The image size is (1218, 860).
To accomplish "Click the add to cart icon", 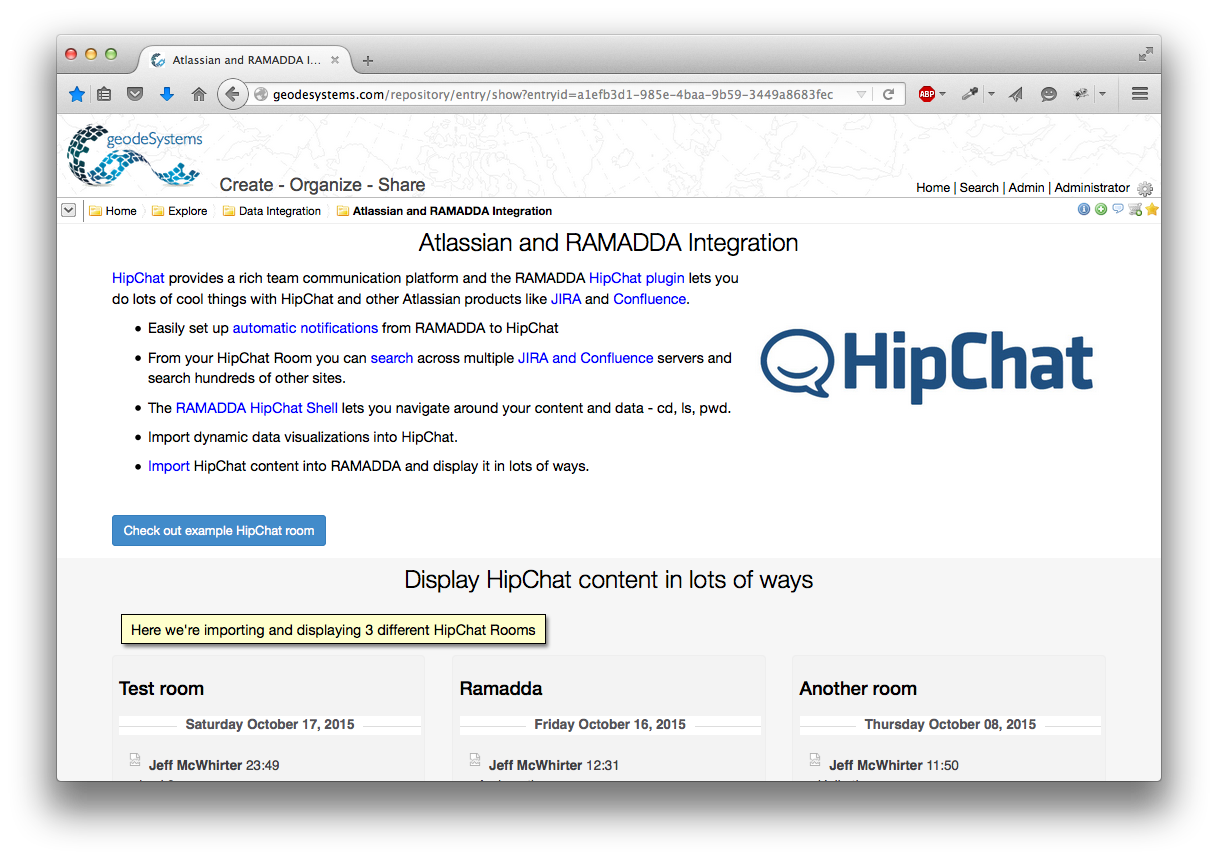I will 1135,209.
